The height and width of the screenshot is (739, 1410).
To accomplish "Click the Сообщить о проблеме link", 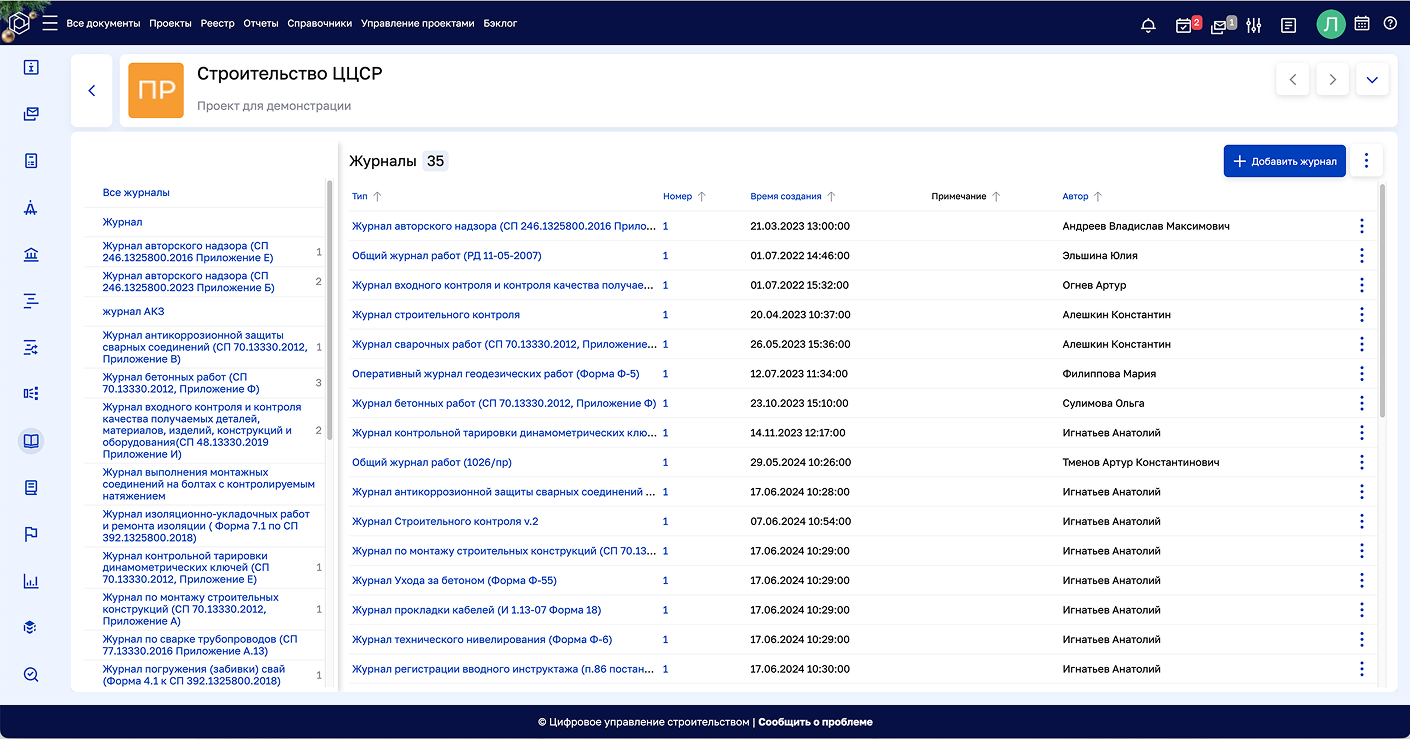I will pos(815,722).
